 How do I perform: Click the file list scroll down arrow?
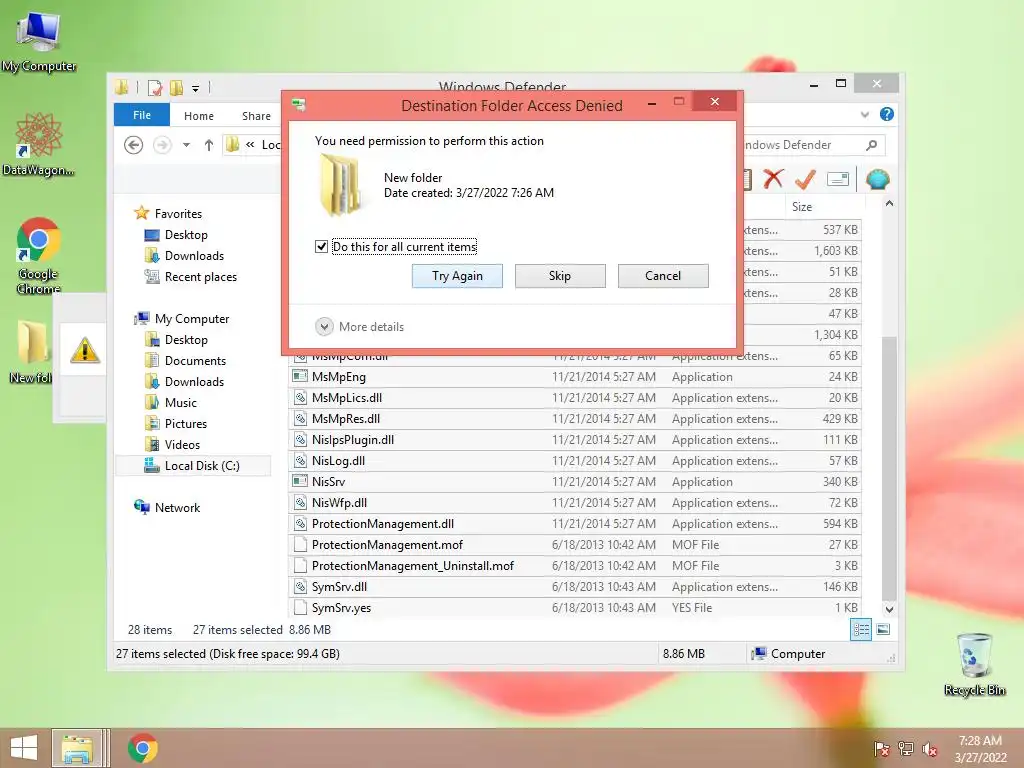[x=889, y=609]
